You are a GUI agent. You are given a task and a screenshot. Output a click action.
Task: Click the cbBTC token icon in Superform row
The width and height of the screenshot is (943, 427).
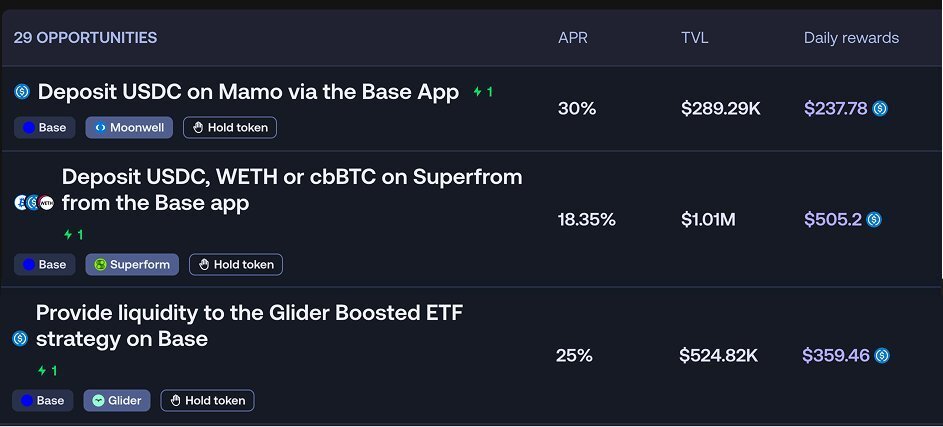pyautogui.click(x=20, y=203)
